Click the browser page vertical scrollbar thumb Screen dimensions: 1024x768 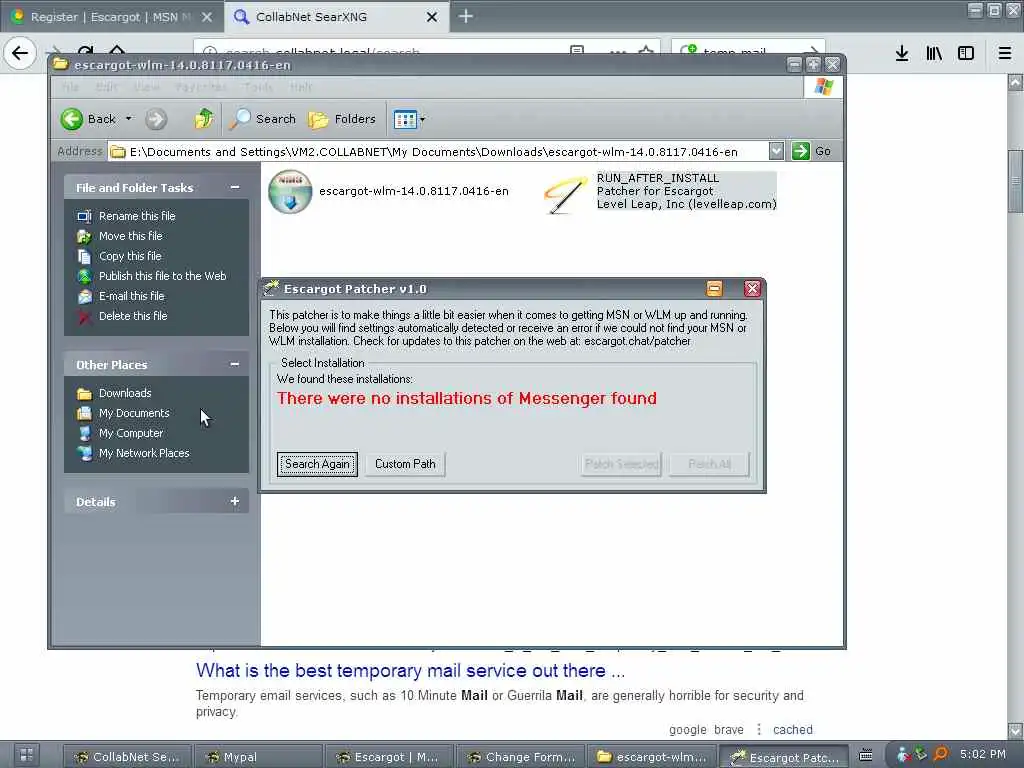point(1016,181)
